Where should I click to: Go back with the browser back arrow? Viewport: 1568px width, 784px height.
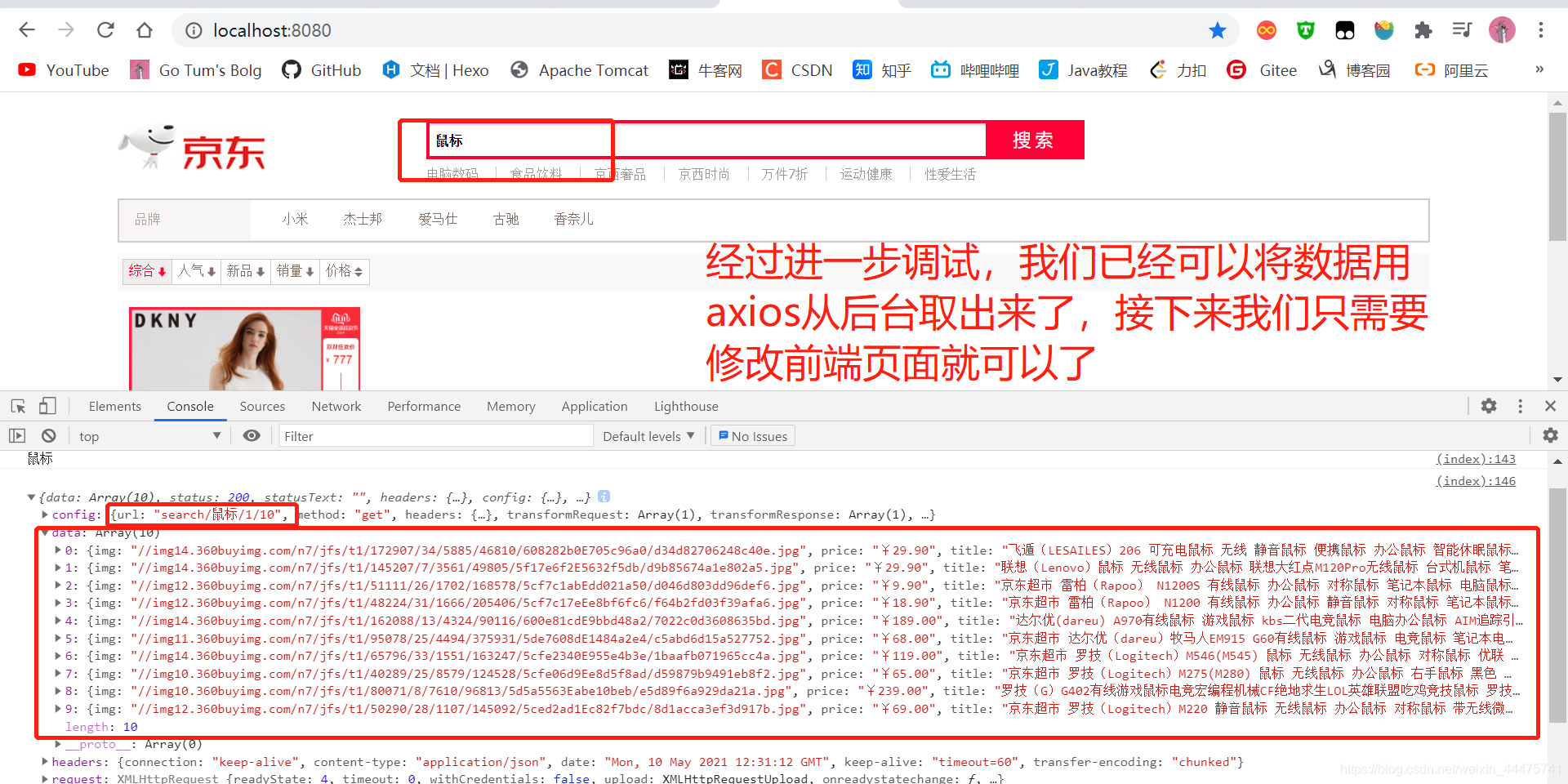pyautogui.click(x=27, y=30)
